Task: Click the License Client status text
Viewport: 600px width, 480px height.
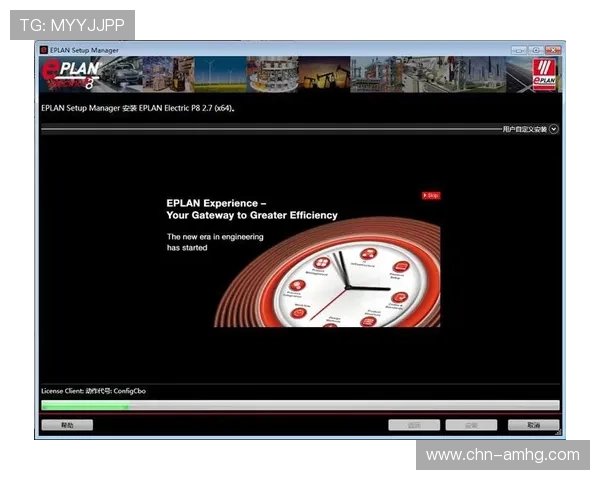Action: [93, 391]
